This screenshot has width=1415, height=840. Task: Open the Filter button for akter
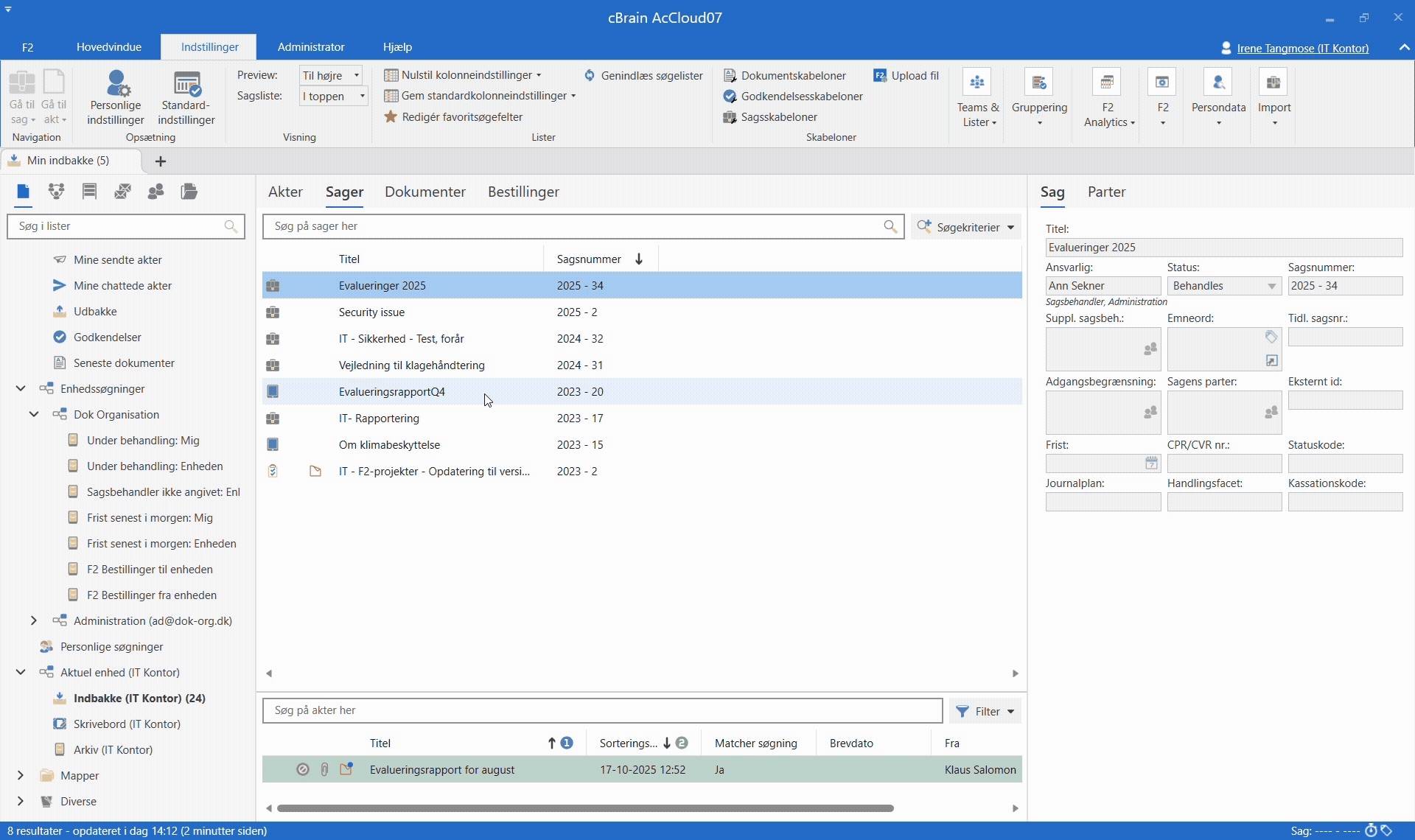pyautogui.click(x=985, y=711)
